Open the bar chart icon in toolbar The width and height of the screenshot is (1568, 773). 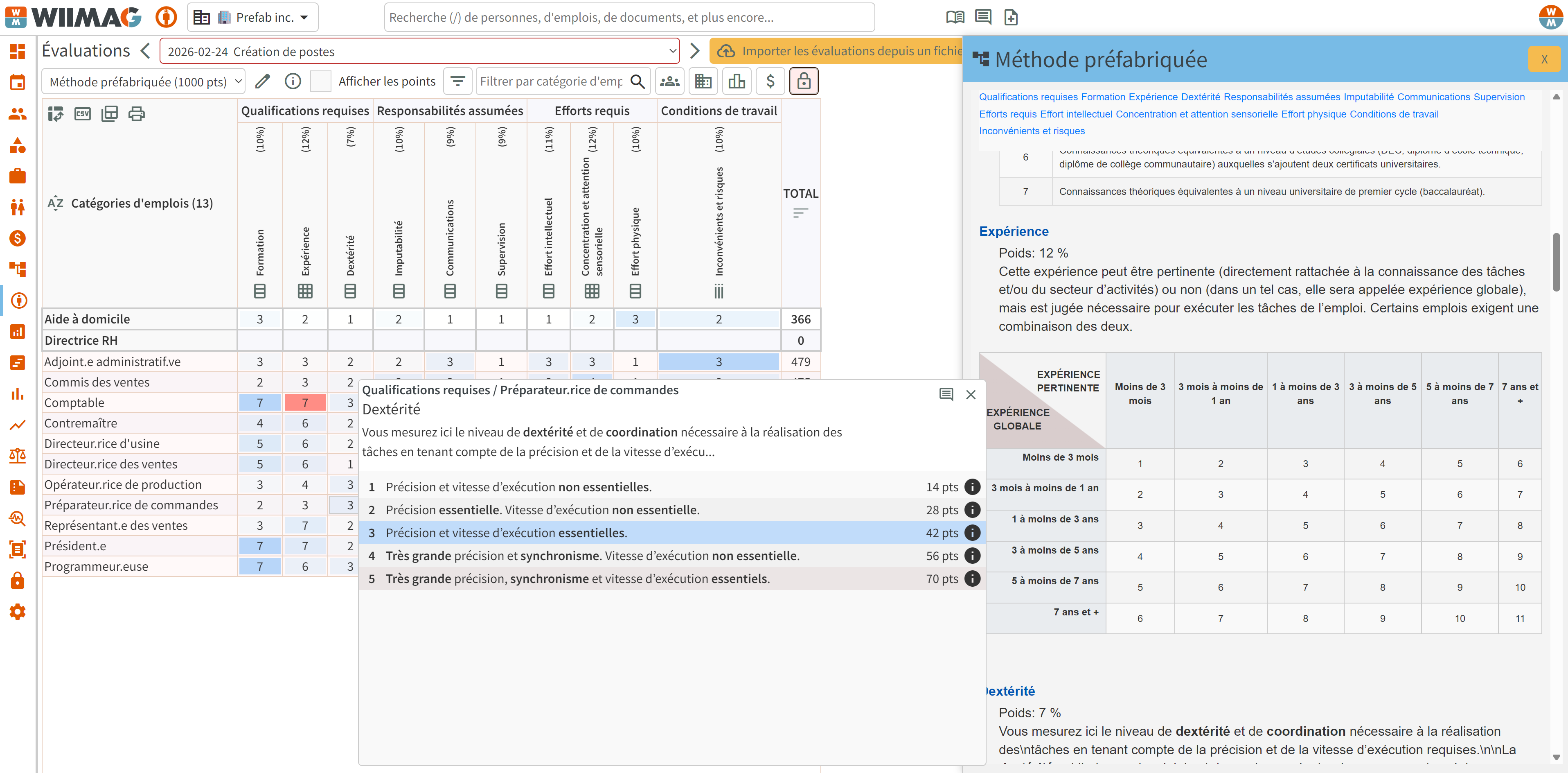coord(737,81)
